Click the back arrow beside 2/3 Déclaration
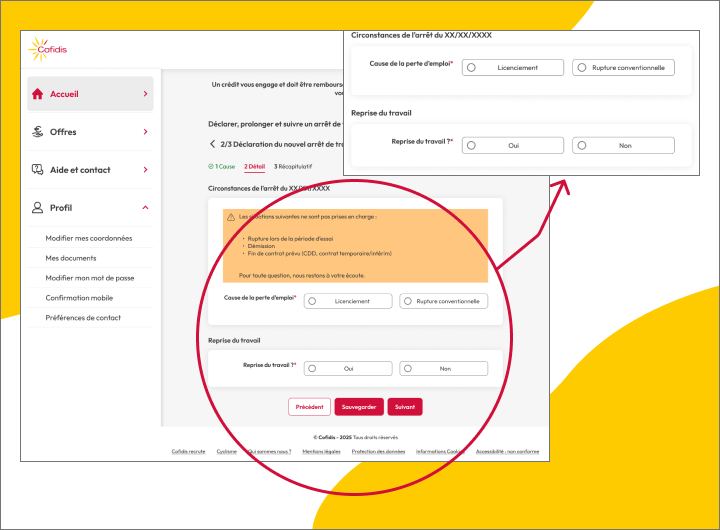Image resolution: width=720 pixels, height=530 pixels. [212, 144]
